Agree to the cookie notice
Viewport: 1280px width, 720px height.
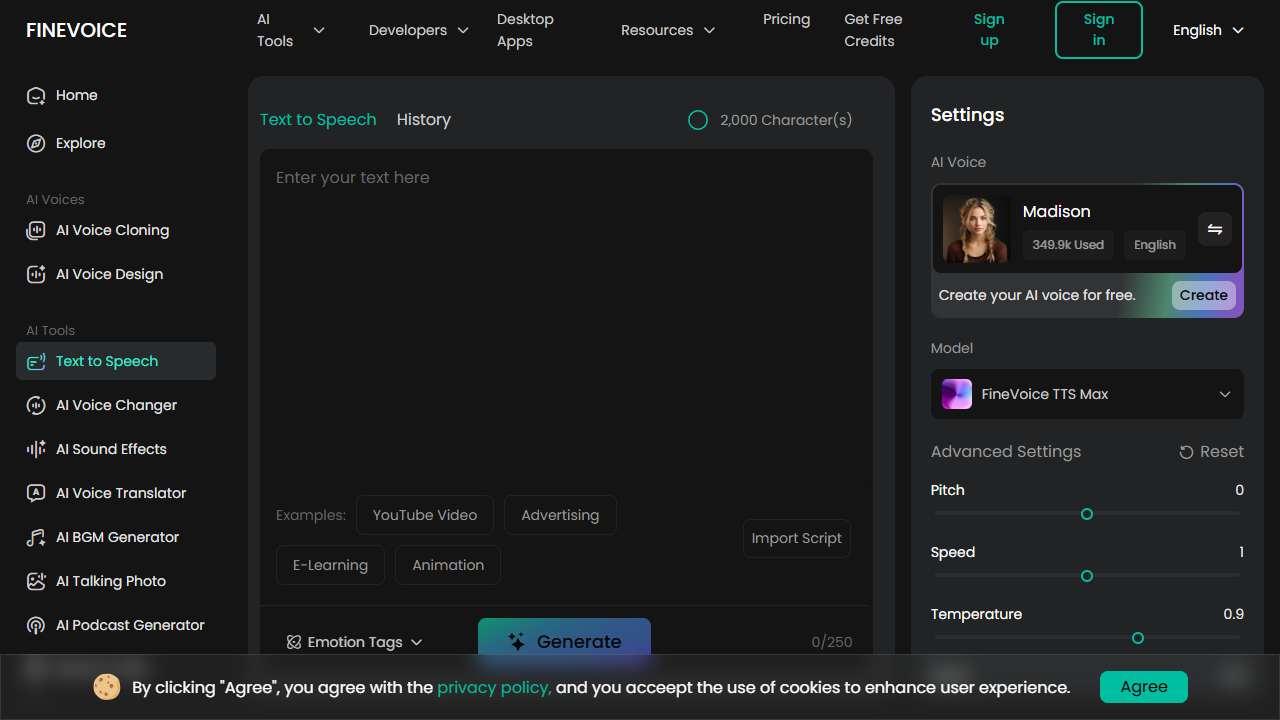(1143, 687)
